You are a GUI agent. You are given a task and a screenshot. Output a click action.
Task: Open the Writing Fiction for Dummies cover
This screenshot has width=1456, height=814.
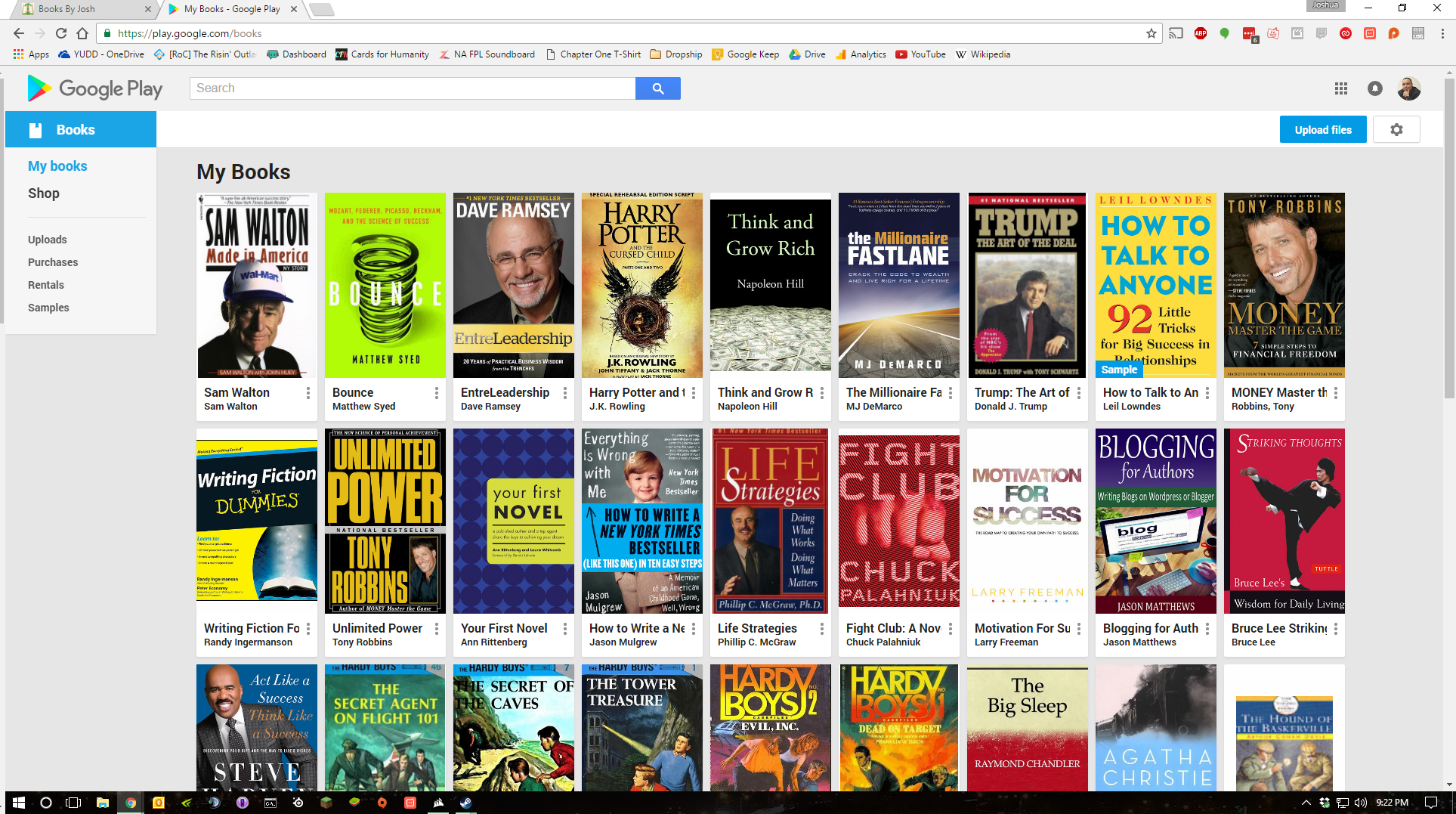point(257,521)
